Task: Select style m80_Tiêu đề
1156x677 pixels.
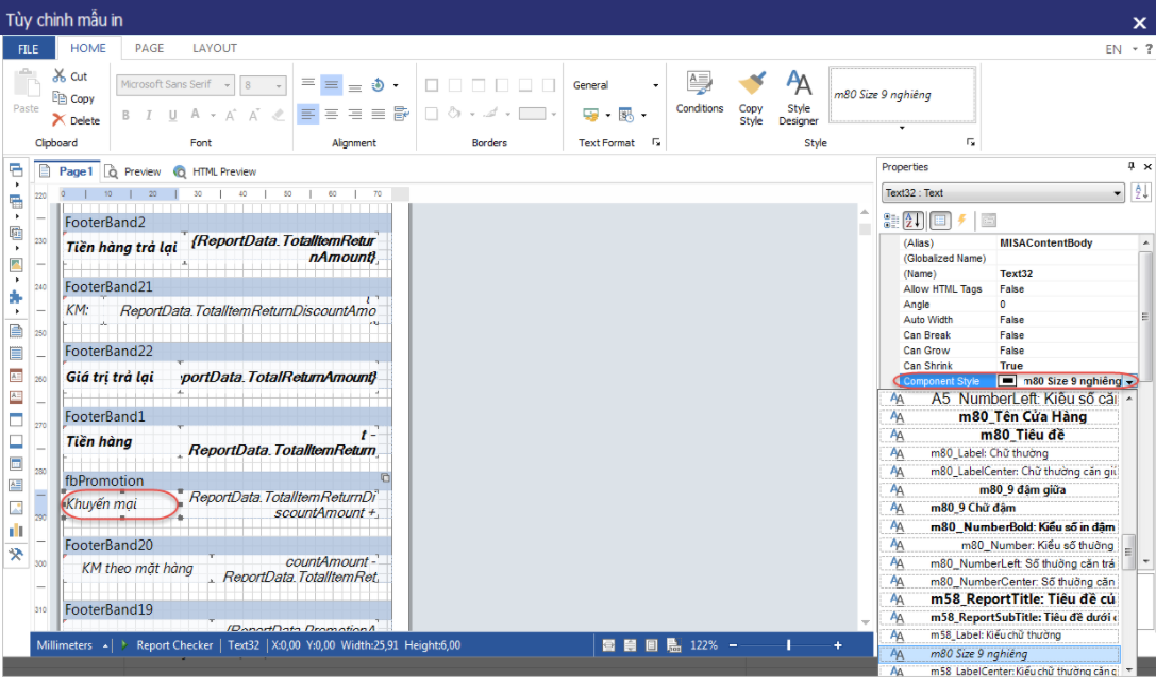Action: point(1000,435)
